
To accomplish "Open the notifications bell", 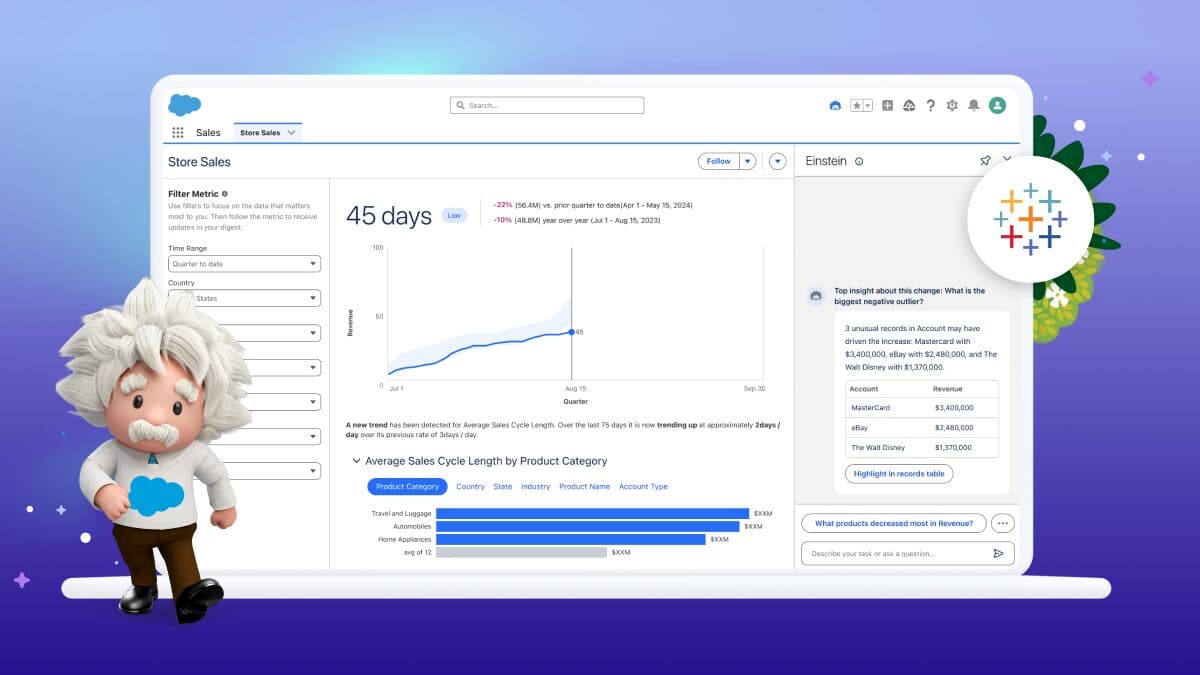I will click(973, 105).
